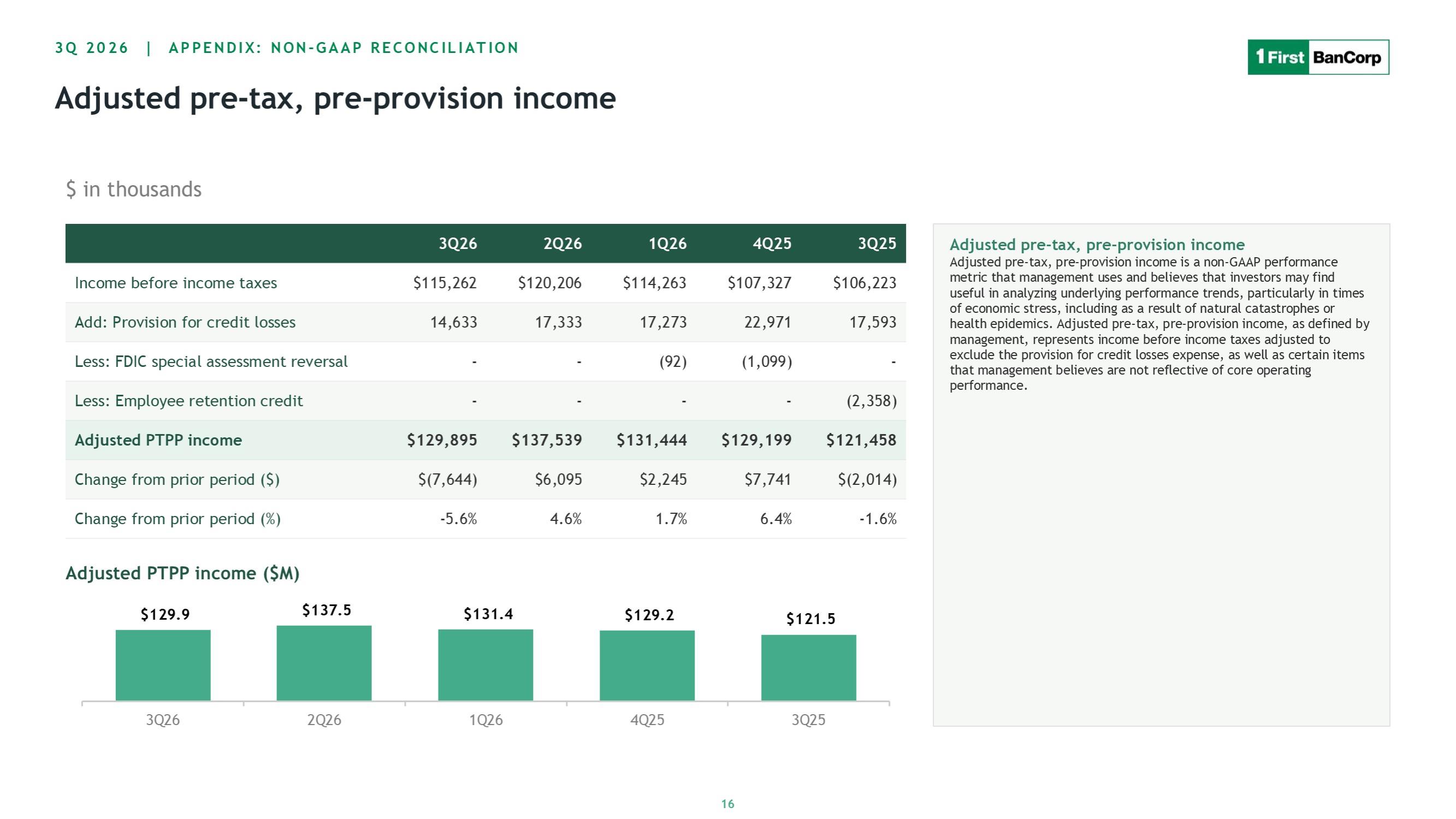
Task: Click the 14,633 provision value
Action: (x=454, y=322)
